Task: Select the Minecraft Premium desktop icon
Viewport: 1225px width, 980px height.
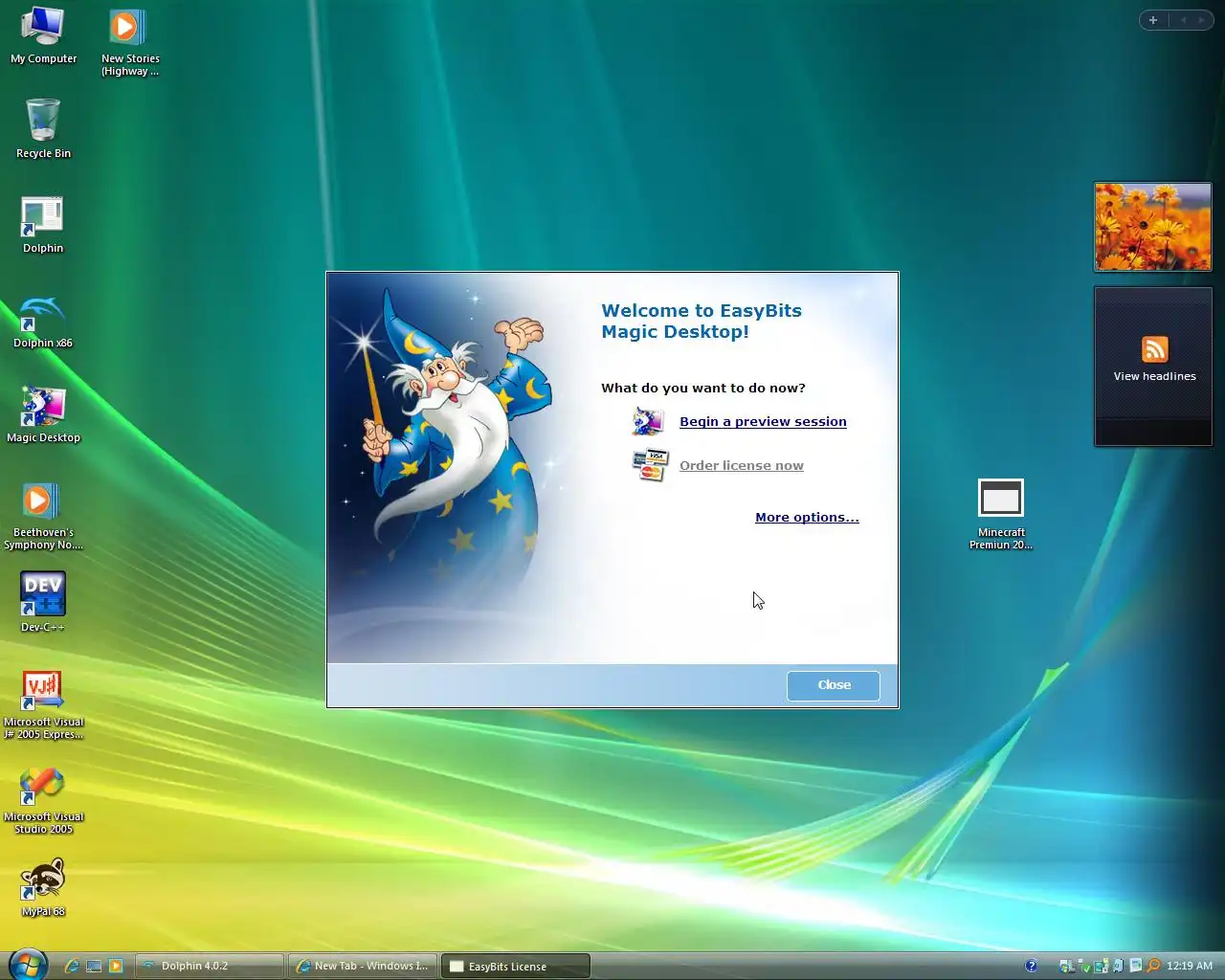Action: (x=1001, y=514)
